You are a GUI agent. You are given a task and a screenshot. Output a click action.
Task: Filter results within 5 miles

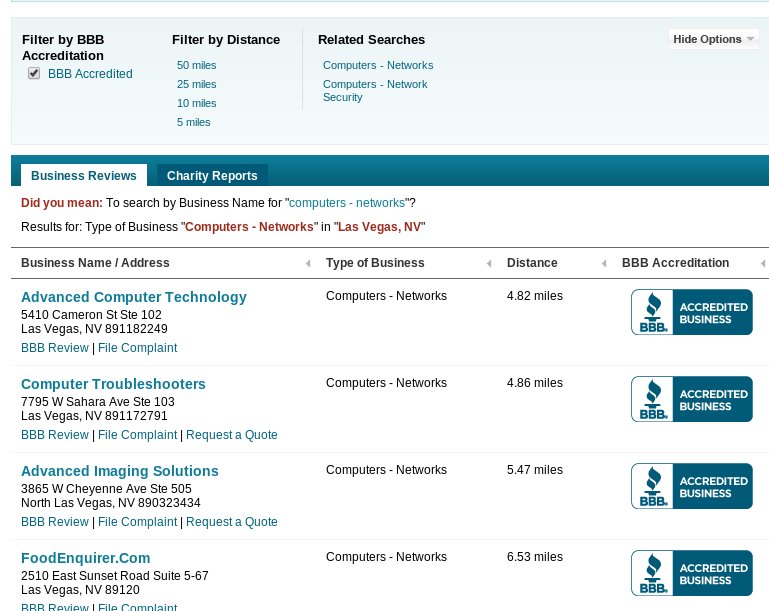(x=193, y=122)
